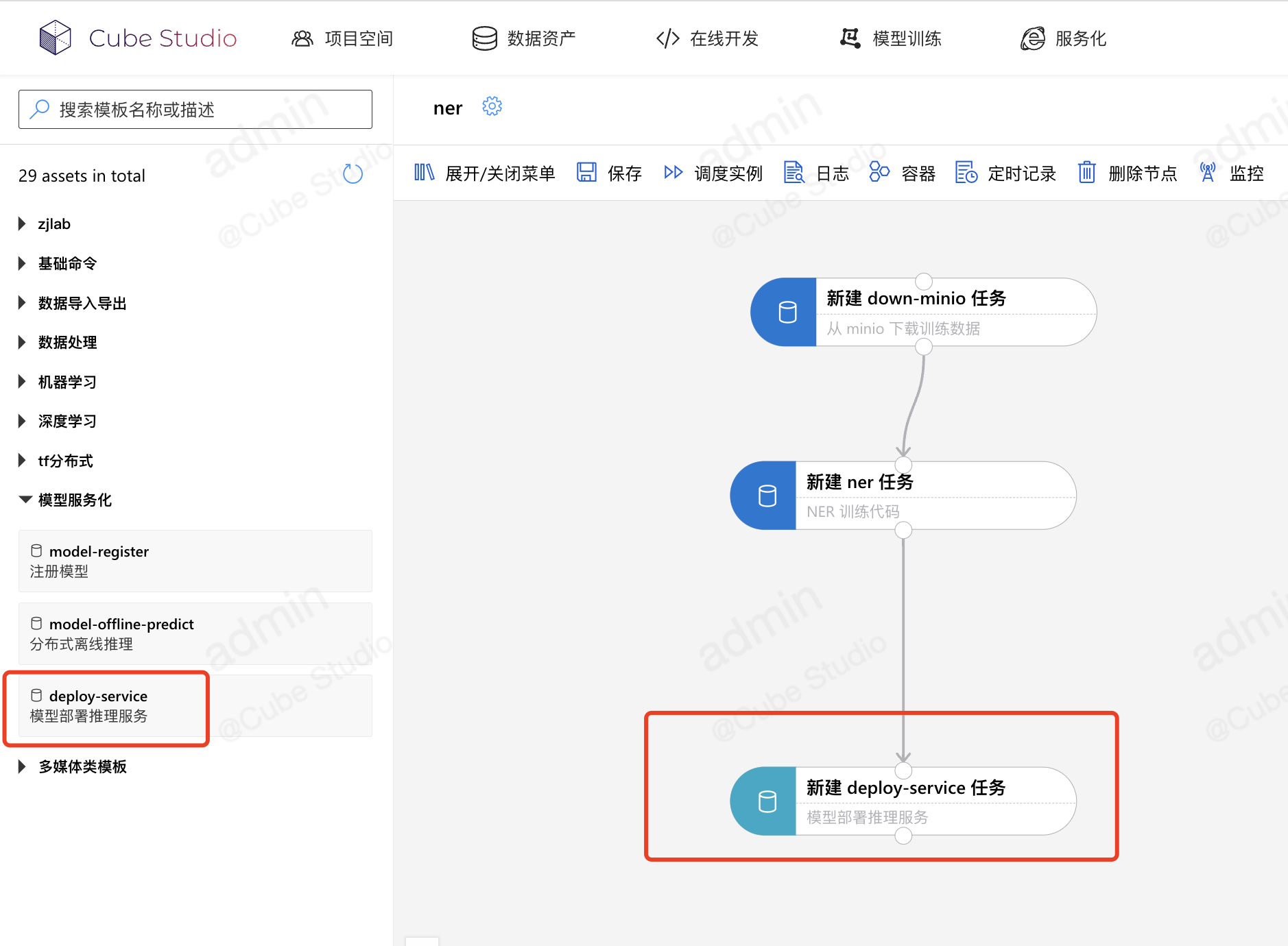1288x946 pixels.
Task: Click the pipeline settings gear icon next to ner
Action: pyautogui.click(x=492, y=107)
